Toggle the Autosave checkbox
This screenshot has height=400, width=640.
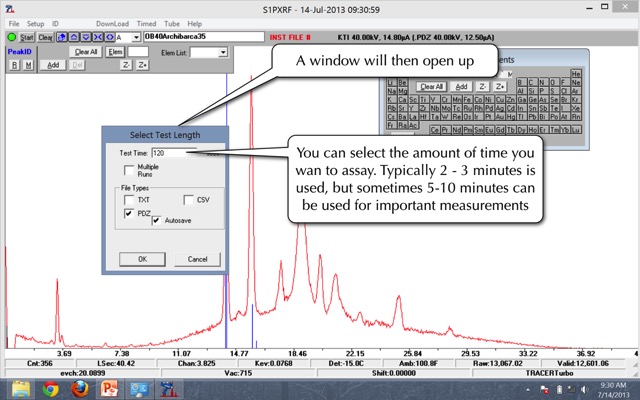pos(156,221)
